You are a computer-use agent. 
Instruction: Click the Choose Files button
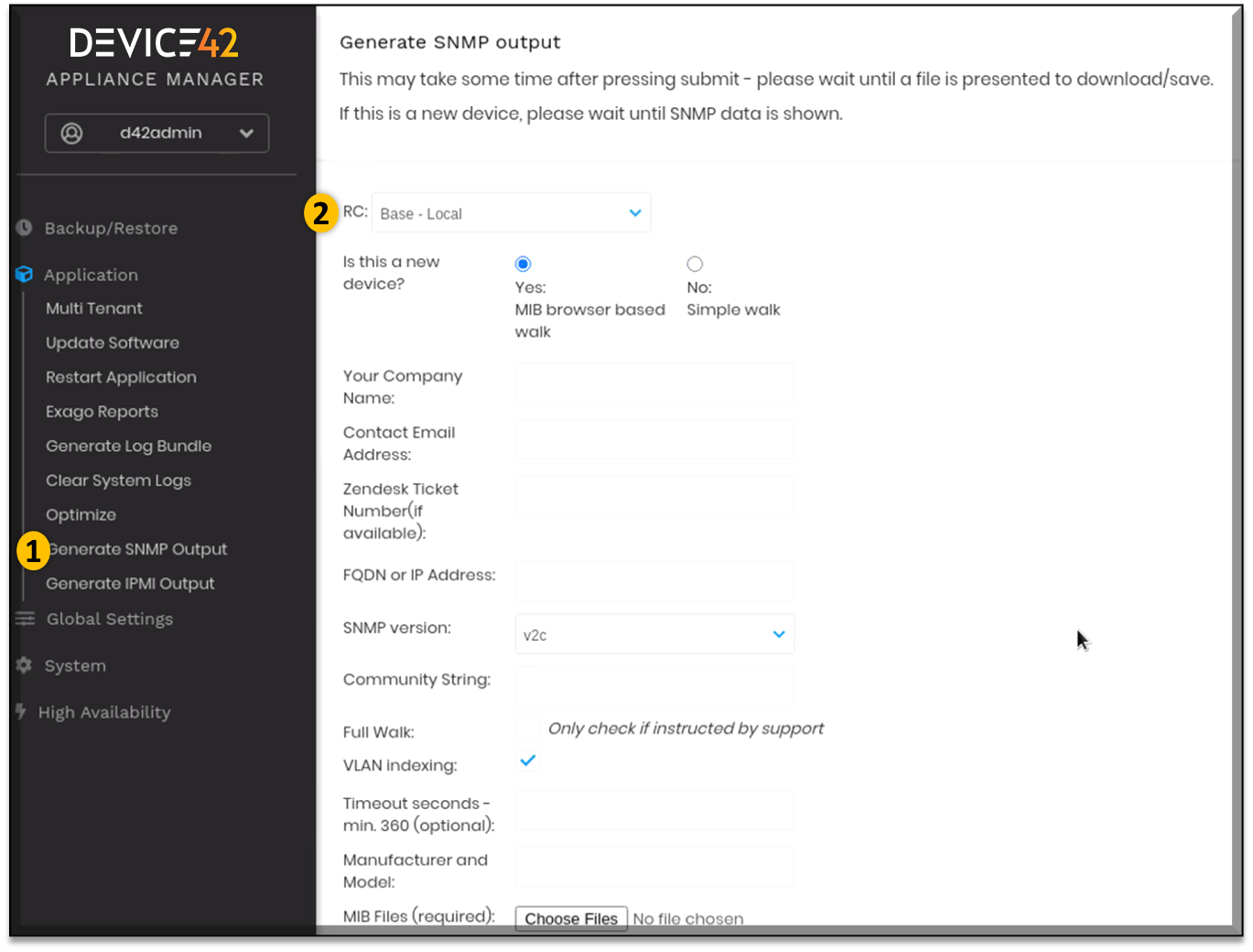click(570, 918)
